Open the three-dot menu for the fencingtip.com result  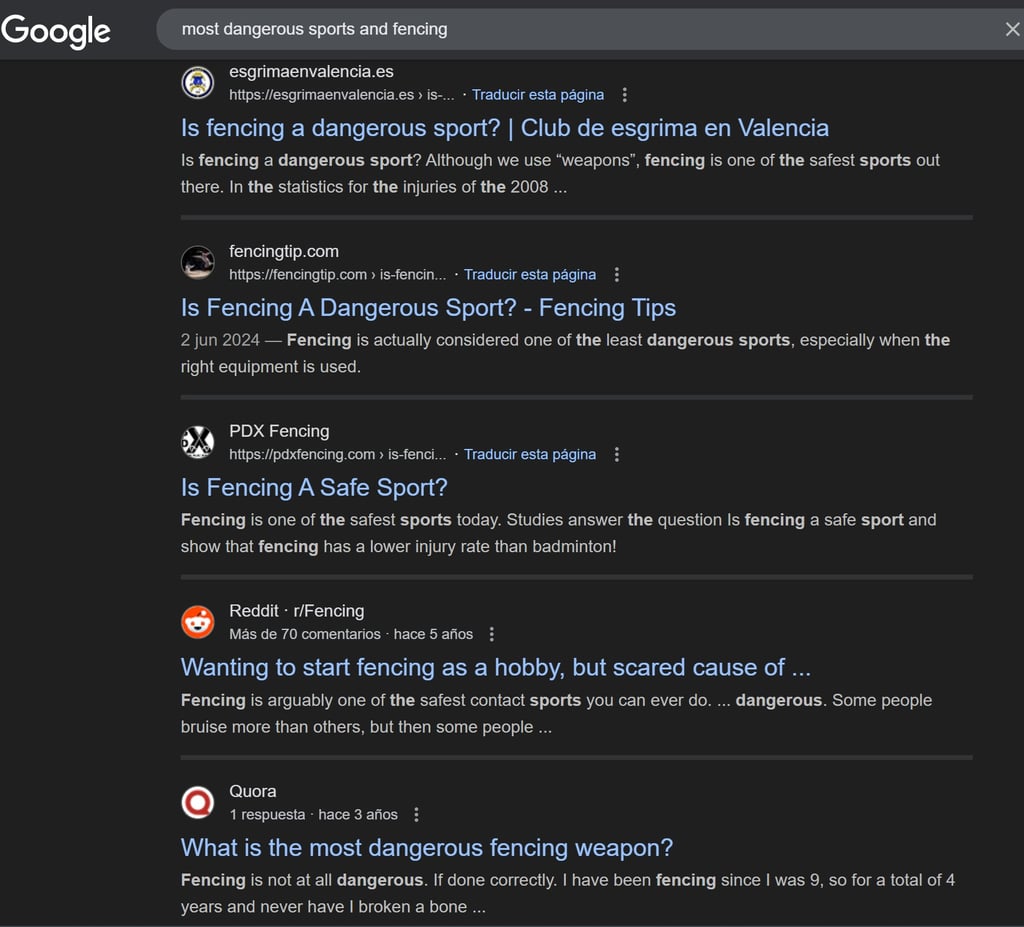[x=616, y=275]
